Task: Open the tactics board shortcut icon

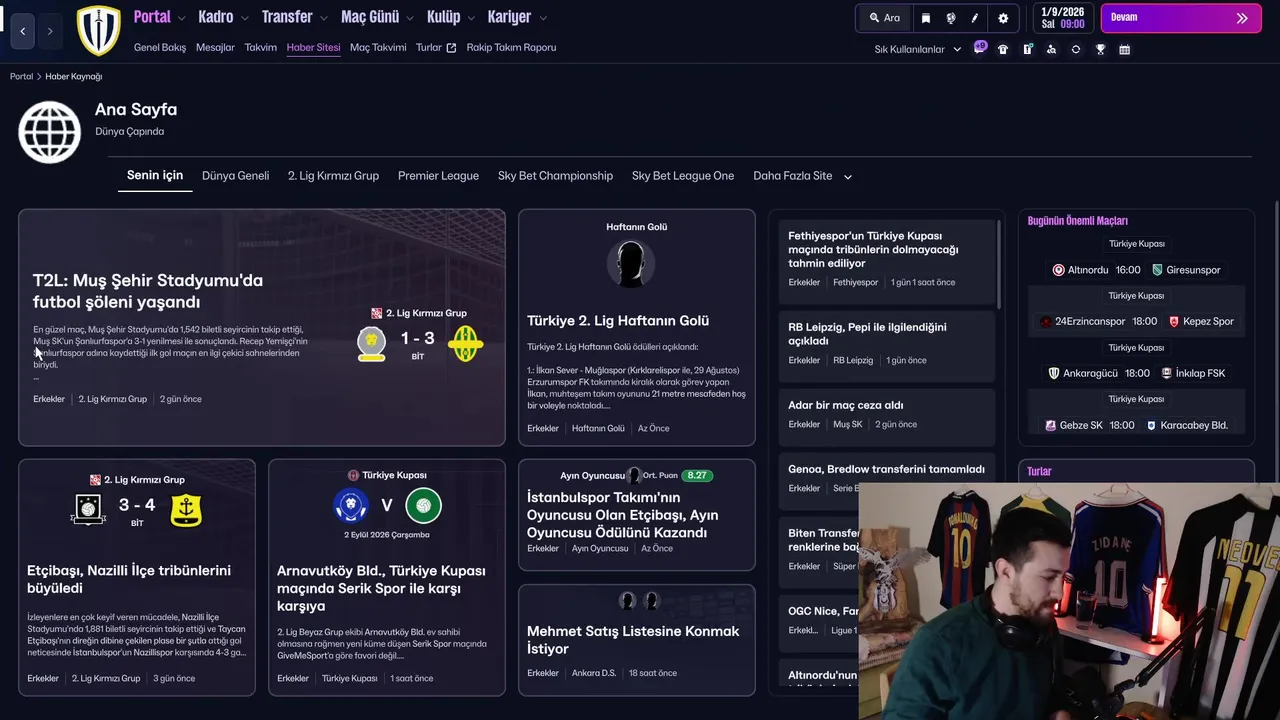Action: pyautogui.click(x=1027, y=49)
